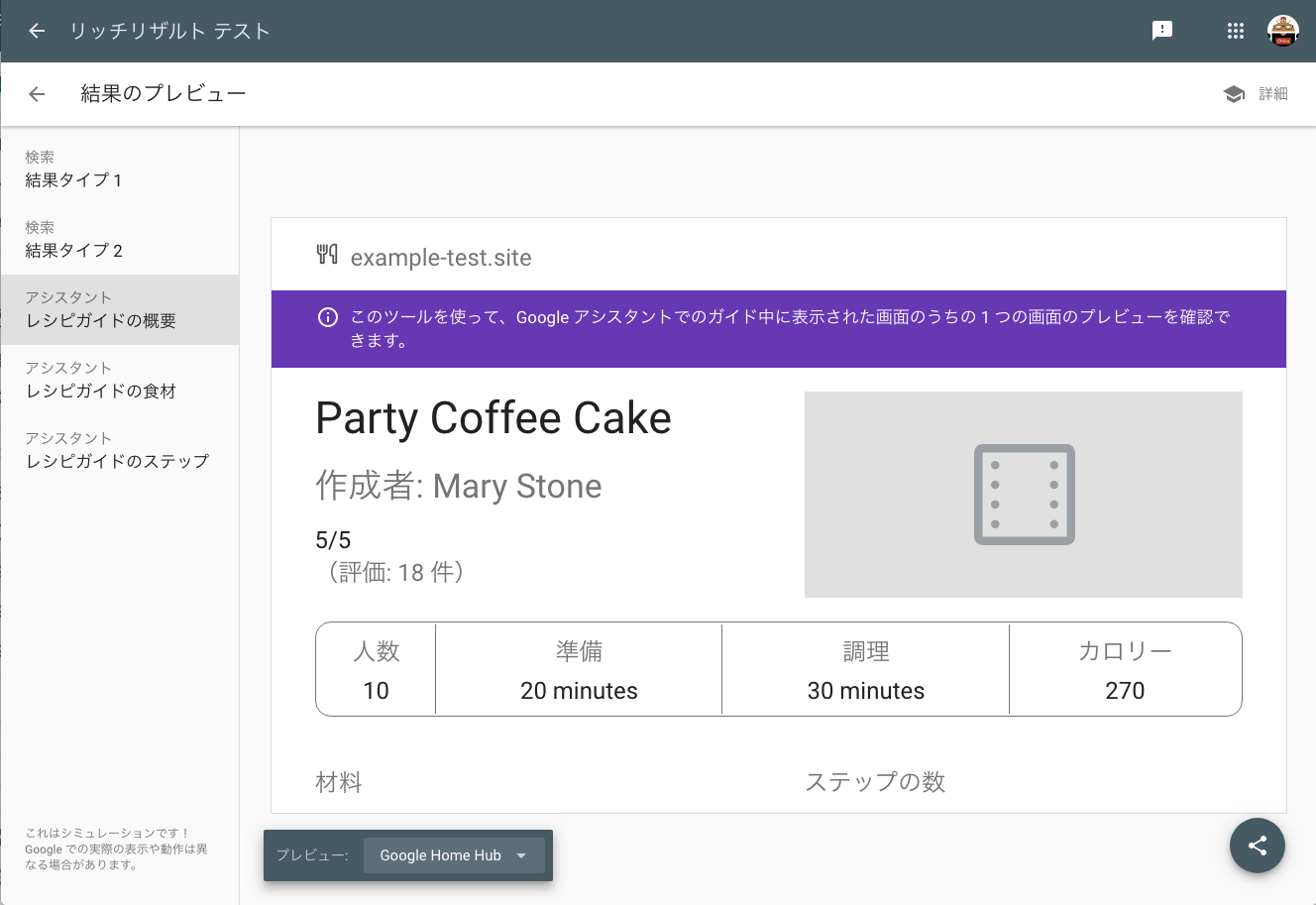This screenshot has width=1316, height=905.
Task: Switch to レシピガイドのステップ preview
Action: pyautogui.click(x=119, y=451)
